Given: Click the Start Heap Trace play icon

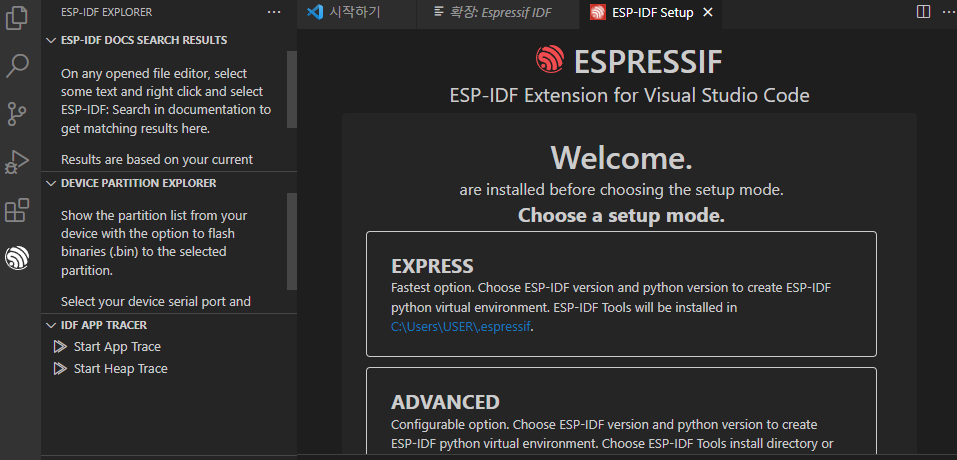Looking at the screenshot, I should pyautogui.click(x=60, y=368).
